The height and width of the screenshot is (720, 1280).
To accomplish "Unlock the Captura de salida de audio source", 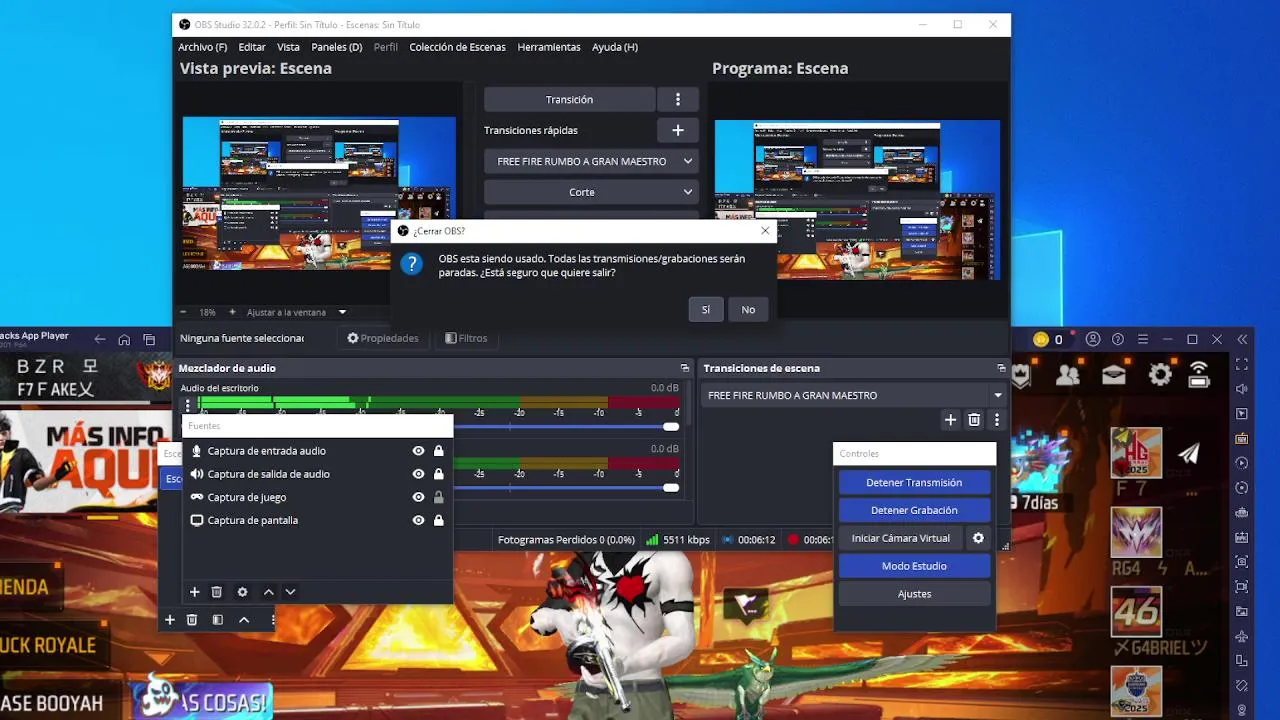I will point(438,474).
